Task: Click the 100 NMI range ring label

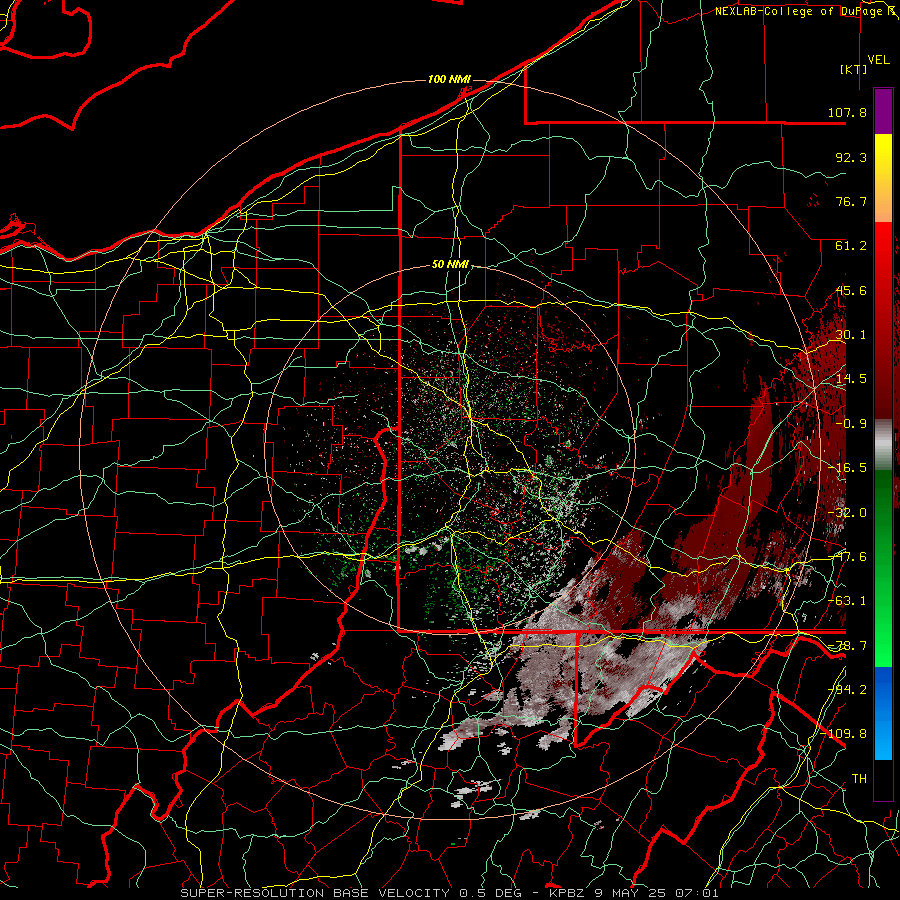Action: click(449, 79)
